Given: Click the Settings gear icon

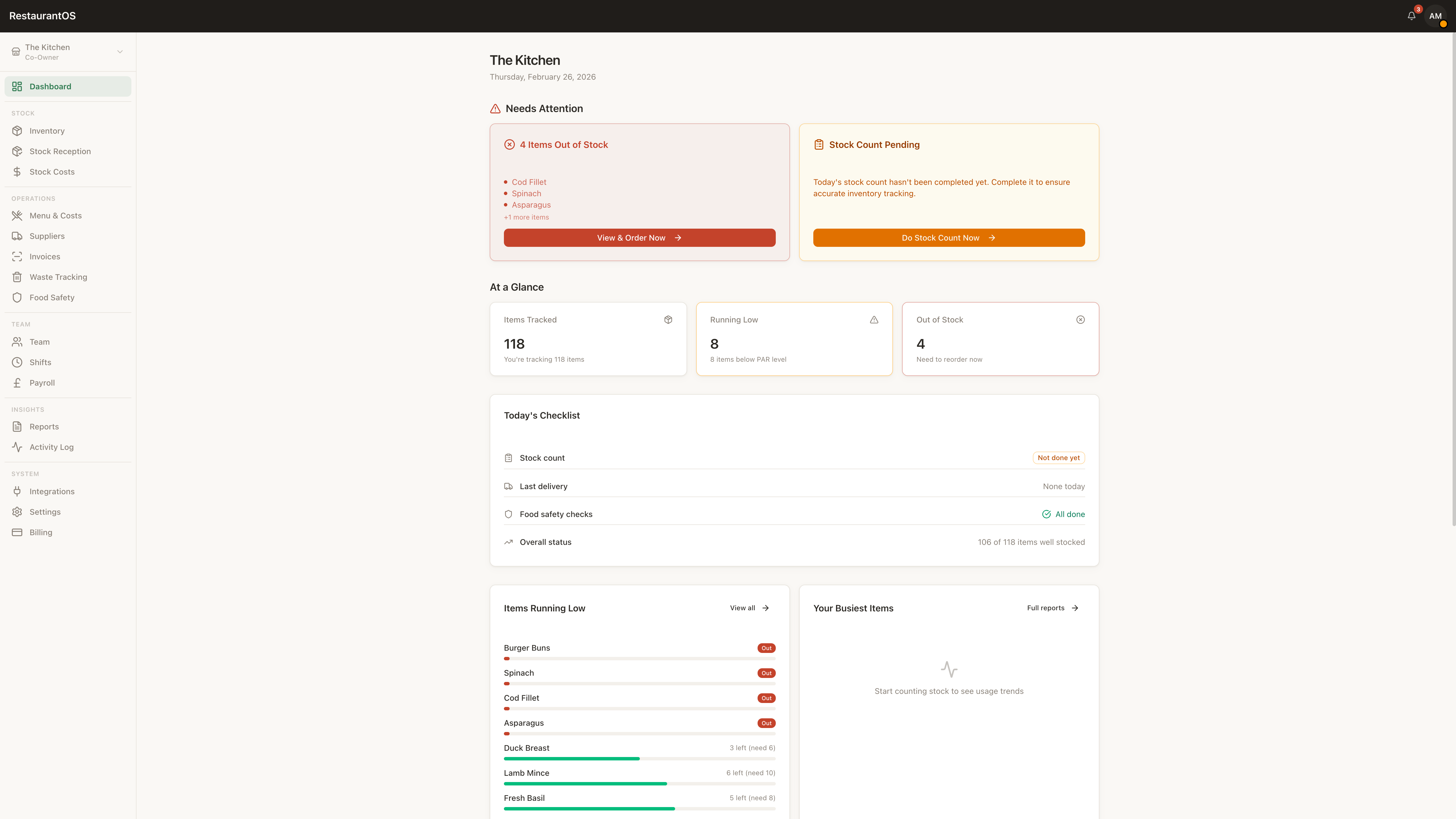Looking at the screenshot, I should (17, 512).
